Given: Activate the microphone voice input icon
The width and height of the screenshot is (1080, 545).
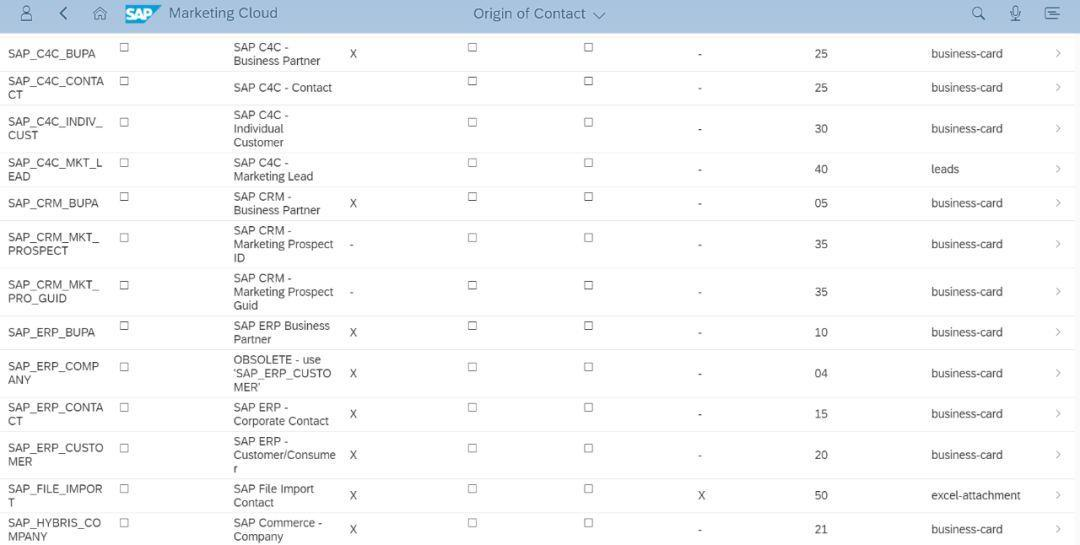Looking at the screenshot, I should pyautogui.click(x=1015, y=13).
